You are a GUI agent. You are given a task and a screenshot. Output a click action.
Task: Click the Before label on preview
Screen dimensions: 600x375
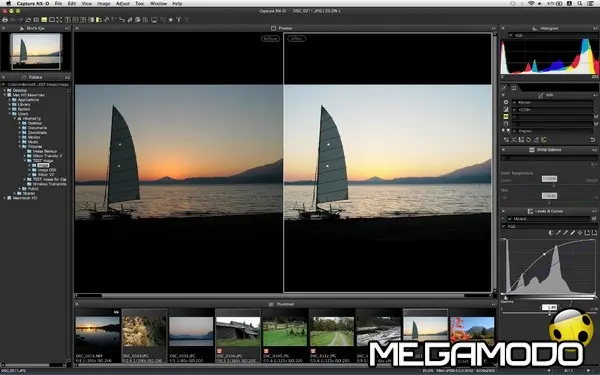click(x=270, y=38)
